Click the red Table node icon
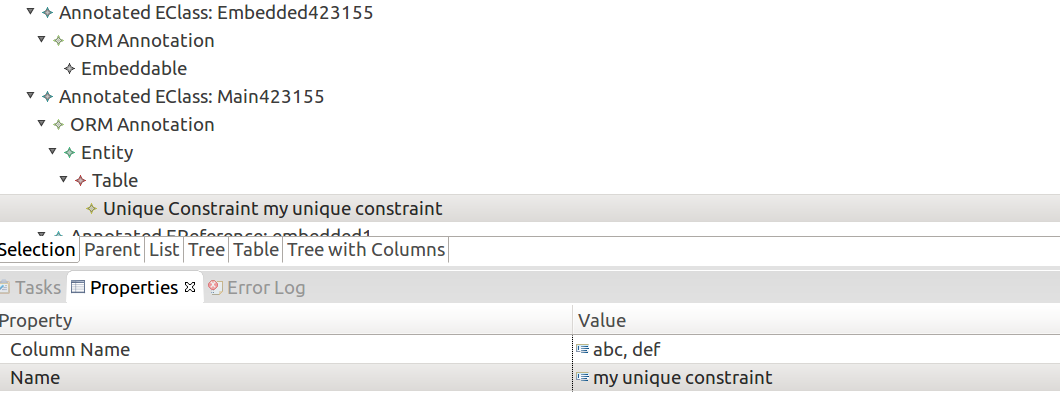This screenshot has width=1060, height=418. pyautogui.click(x=80, y=181)
